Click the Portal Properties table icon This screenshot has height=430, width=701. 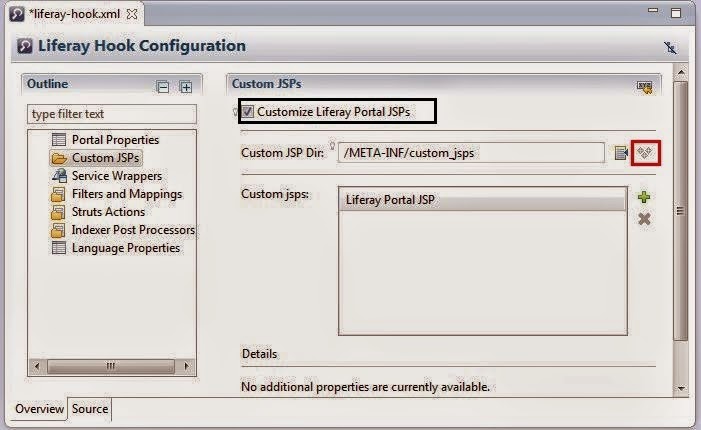[59, 139]
